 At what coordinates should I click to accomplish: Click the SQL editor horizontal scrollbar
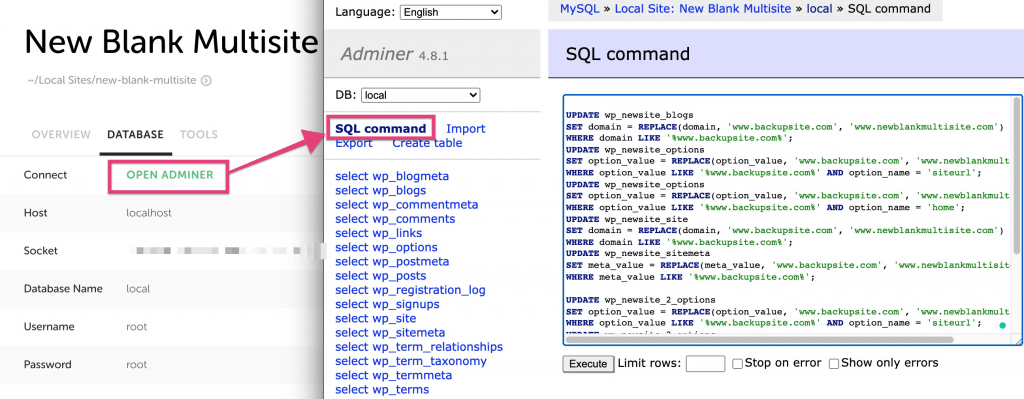point(759,340)
